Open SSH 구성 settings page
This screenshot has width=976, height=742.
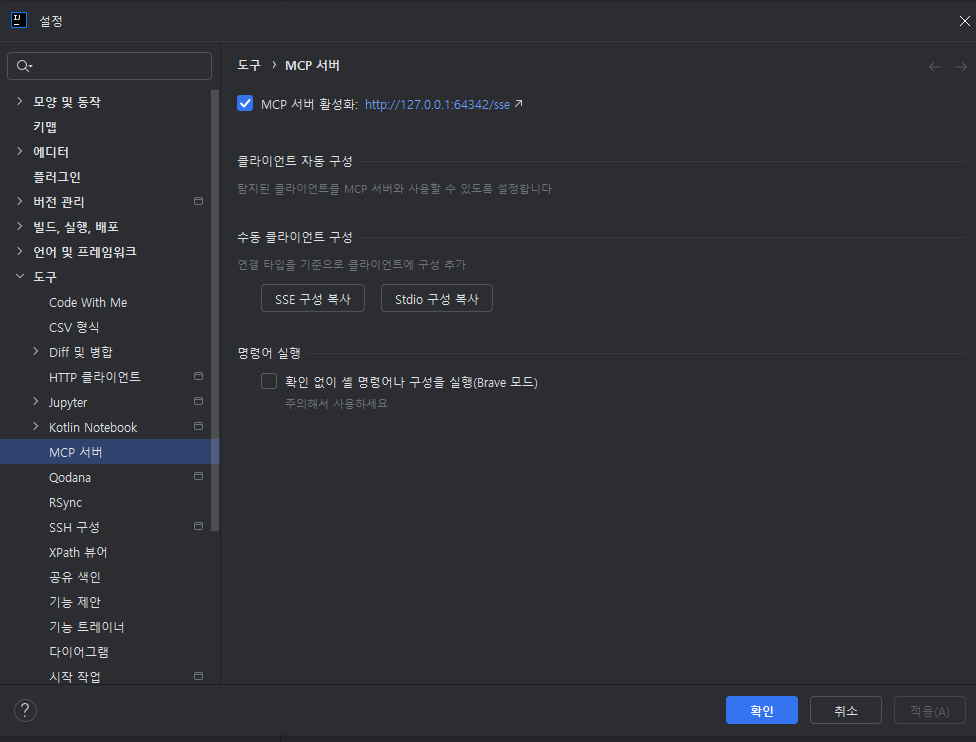(x=74, y=527)
